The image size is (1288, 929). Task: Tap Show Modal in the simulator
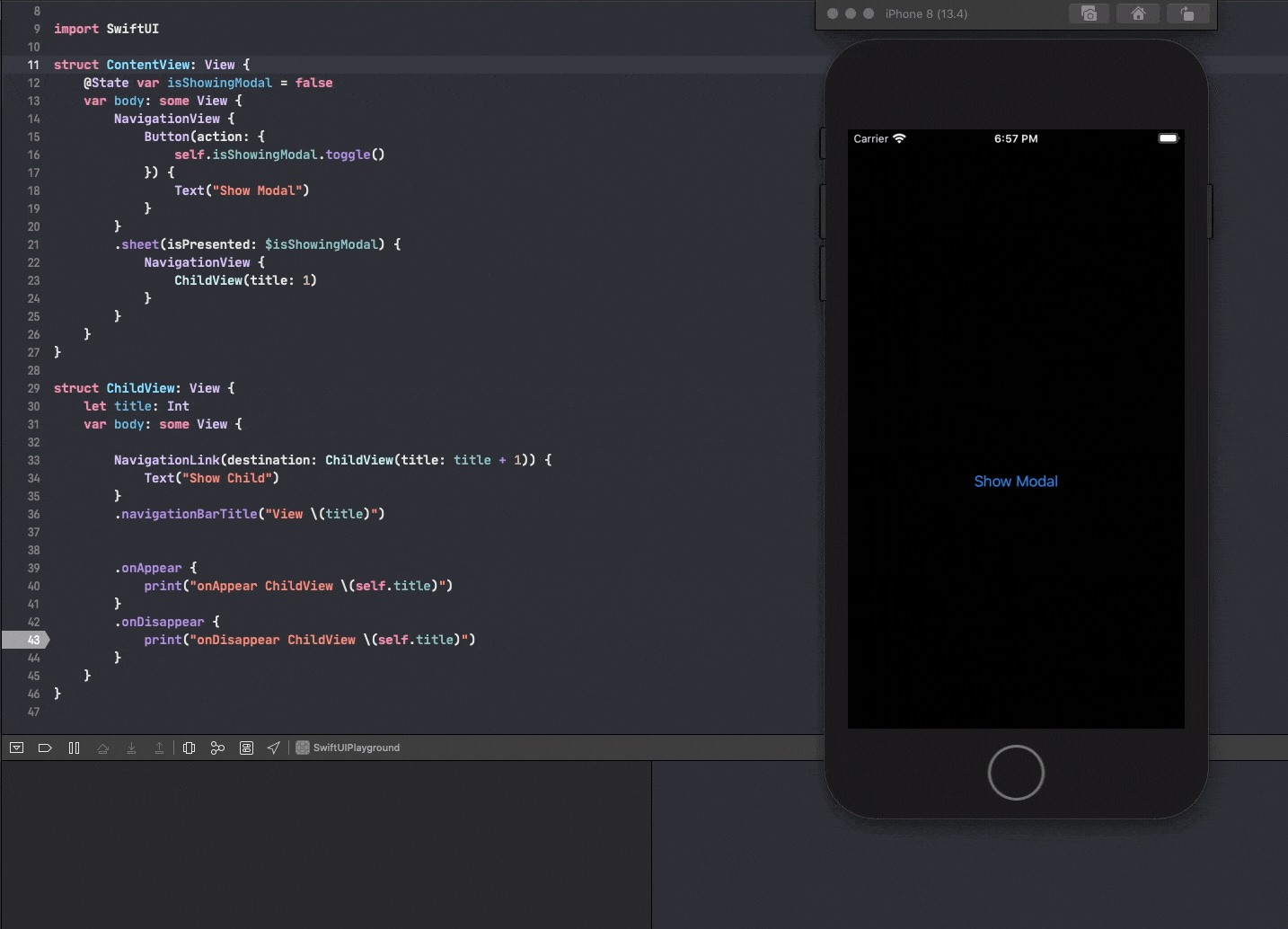click(1016, 482)
